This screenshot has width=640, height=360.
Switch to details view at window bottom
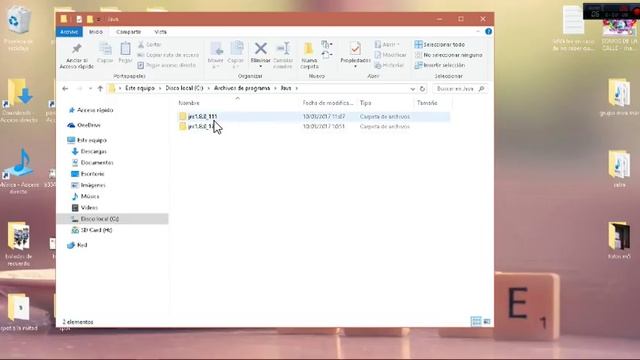476,322
